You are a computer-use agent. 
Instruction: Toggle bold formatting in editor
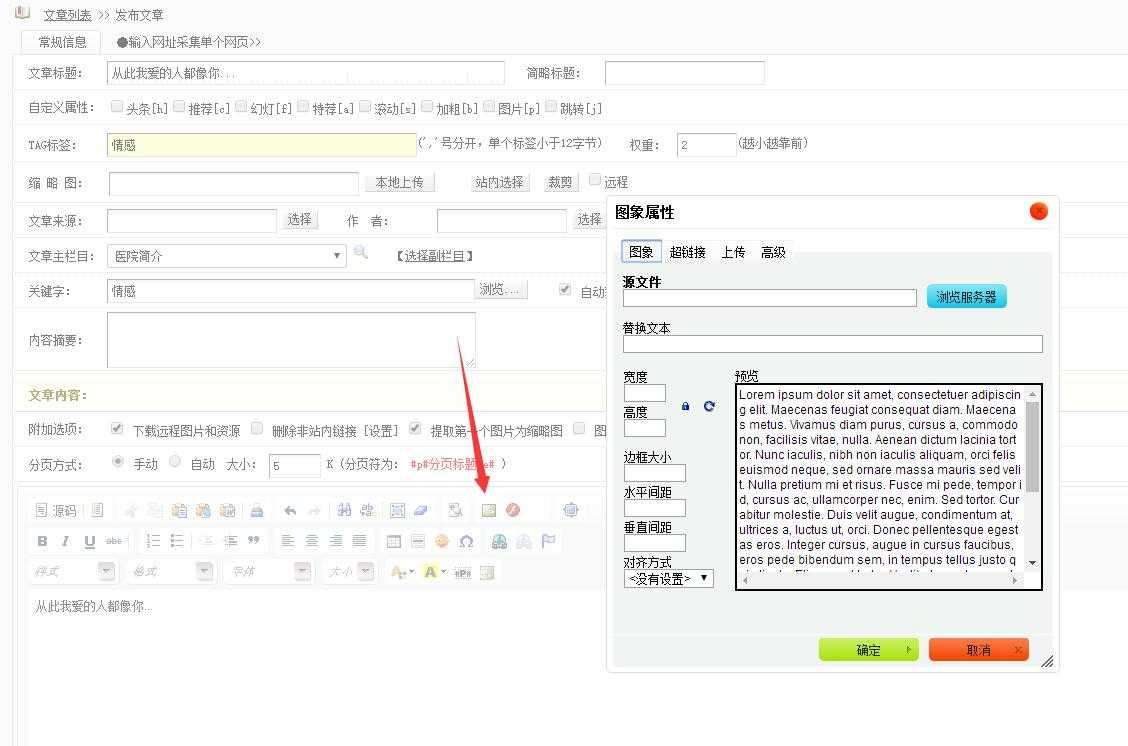click(x=42, y=541)
